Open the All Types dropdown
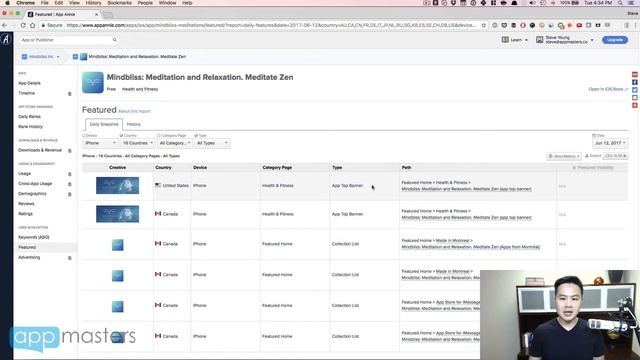The image size is (640, 360). [x=212, y=143]
